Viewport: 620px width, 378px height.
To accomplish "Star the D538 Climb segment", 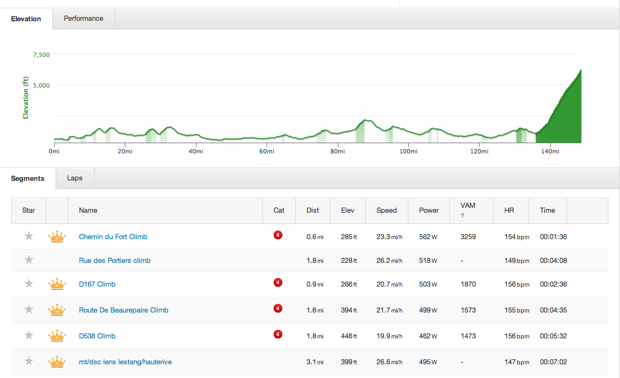I will click(x=28, y=335).
